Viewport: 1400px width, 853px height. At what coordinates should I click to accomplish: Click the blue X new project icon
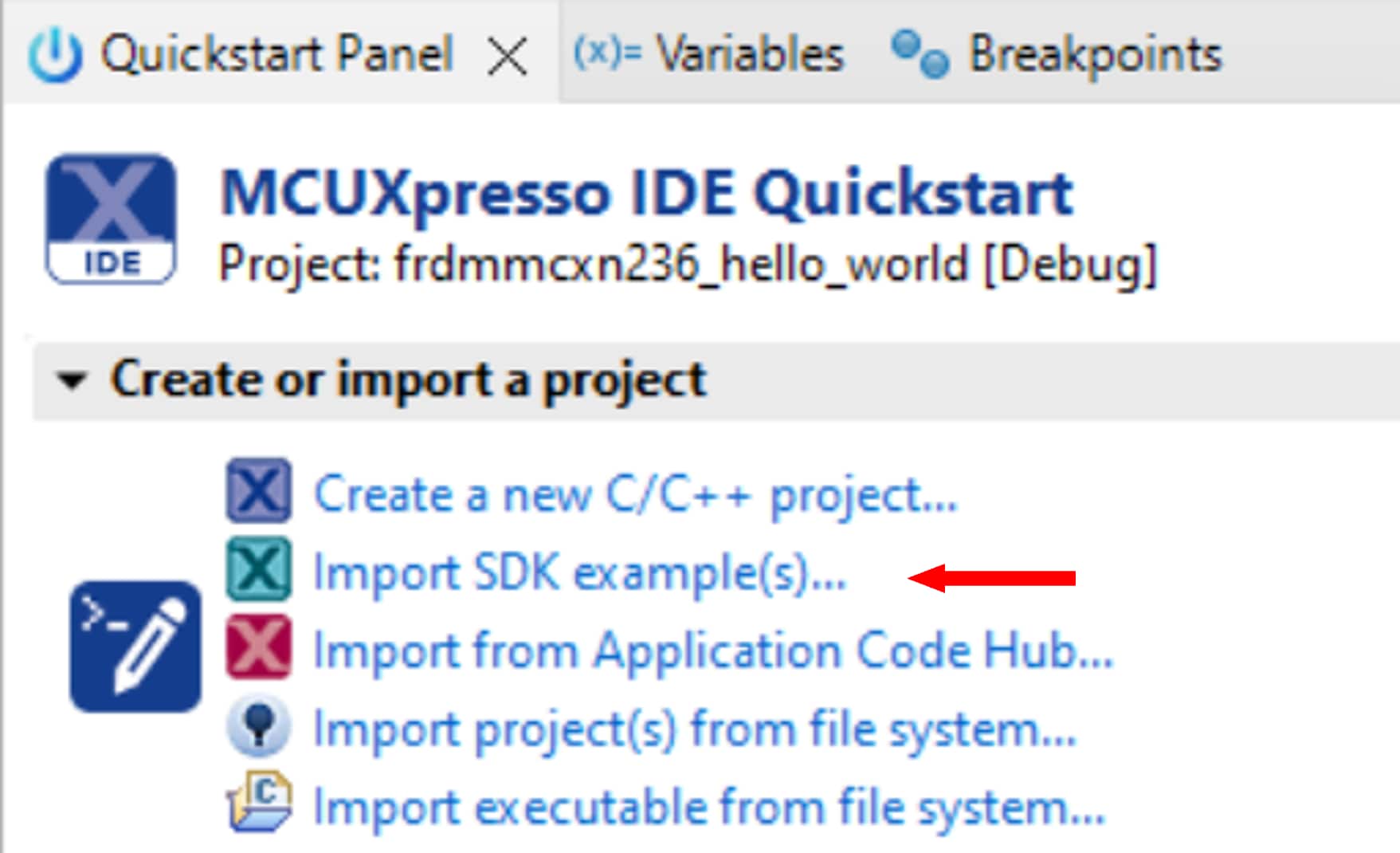[258, 490]
